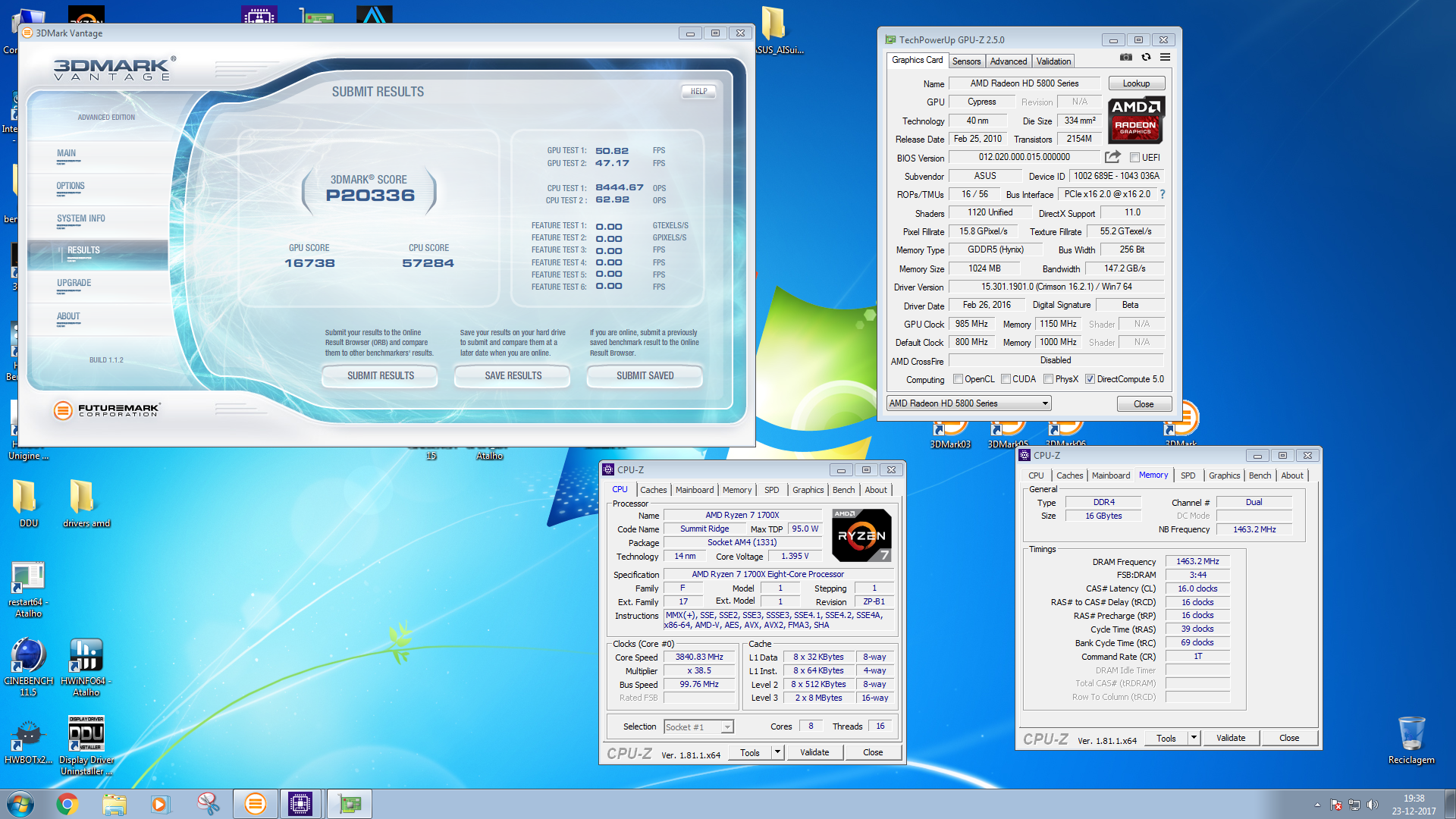
Task: Open the Socket #1 selection dropdown
Action: pyautogui.click(x=698, y=726)
